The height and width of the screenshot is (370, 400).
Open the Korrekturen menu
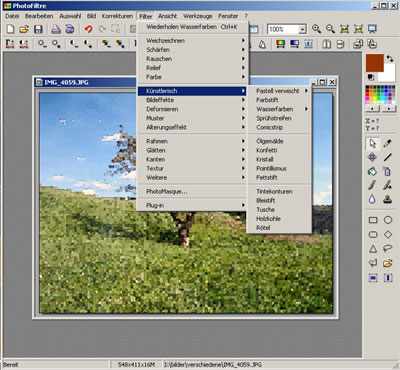tap(117, 16)
